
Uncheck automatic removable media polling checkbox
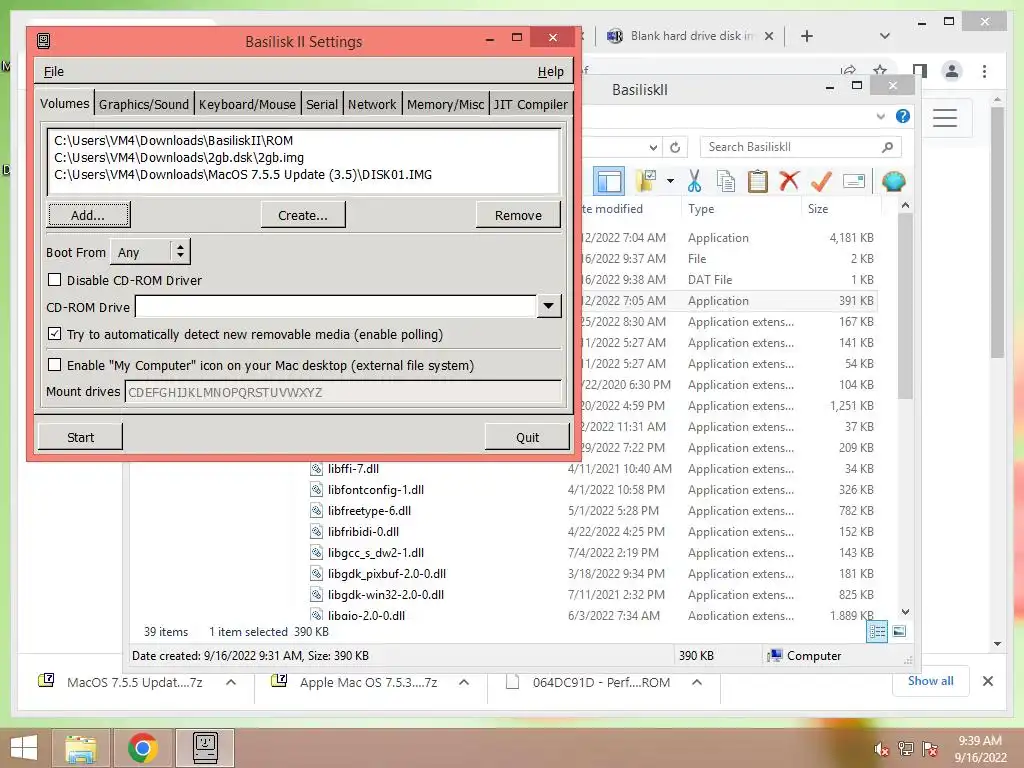(55, 334)
